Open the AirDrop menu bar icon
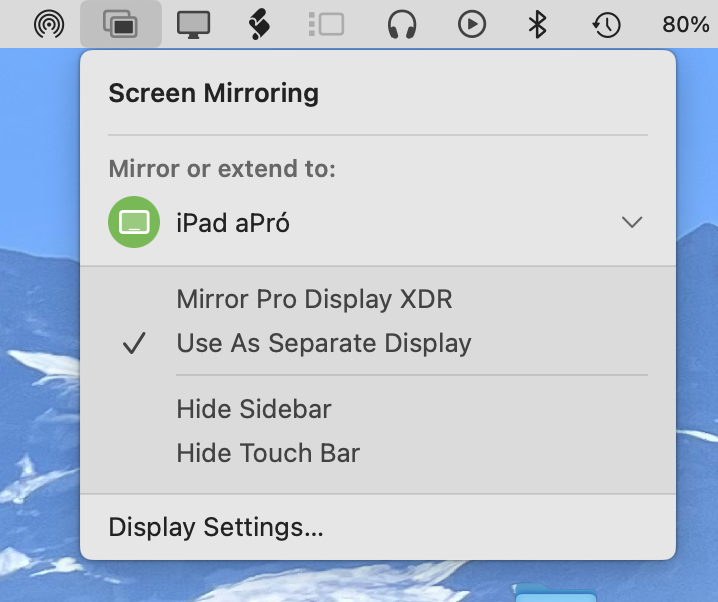Image resolution: width=718 pixels, height=602 pixels. click(49, 24)
